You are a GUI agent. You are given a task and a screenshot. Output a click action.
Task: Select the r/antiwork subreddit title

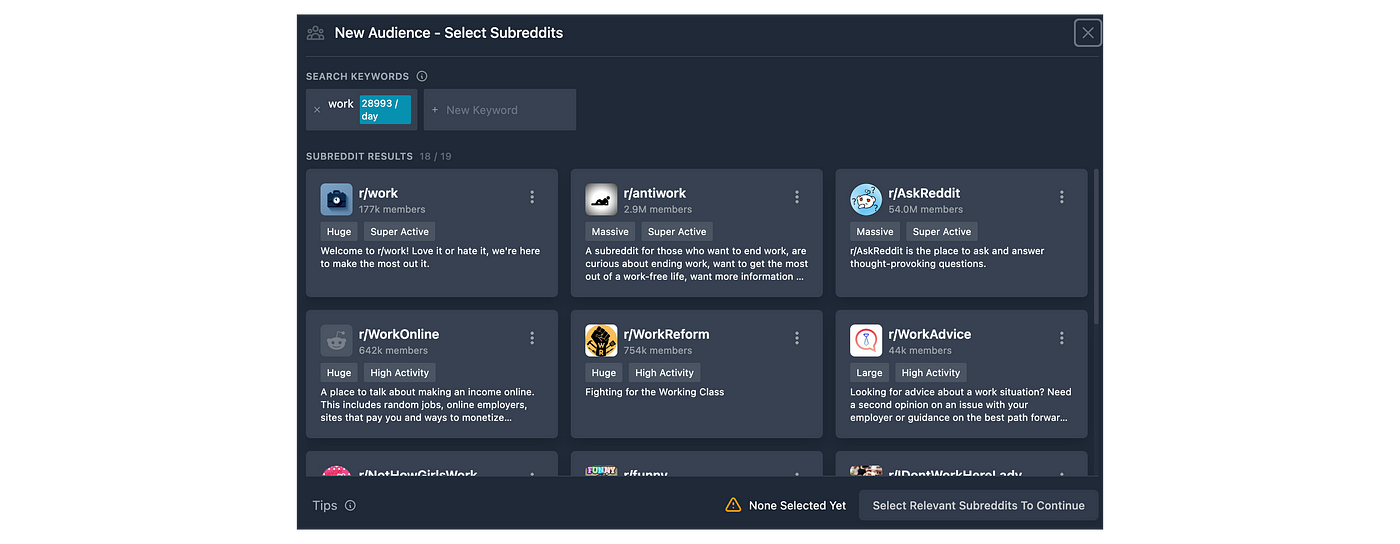[x=655, y=193]
